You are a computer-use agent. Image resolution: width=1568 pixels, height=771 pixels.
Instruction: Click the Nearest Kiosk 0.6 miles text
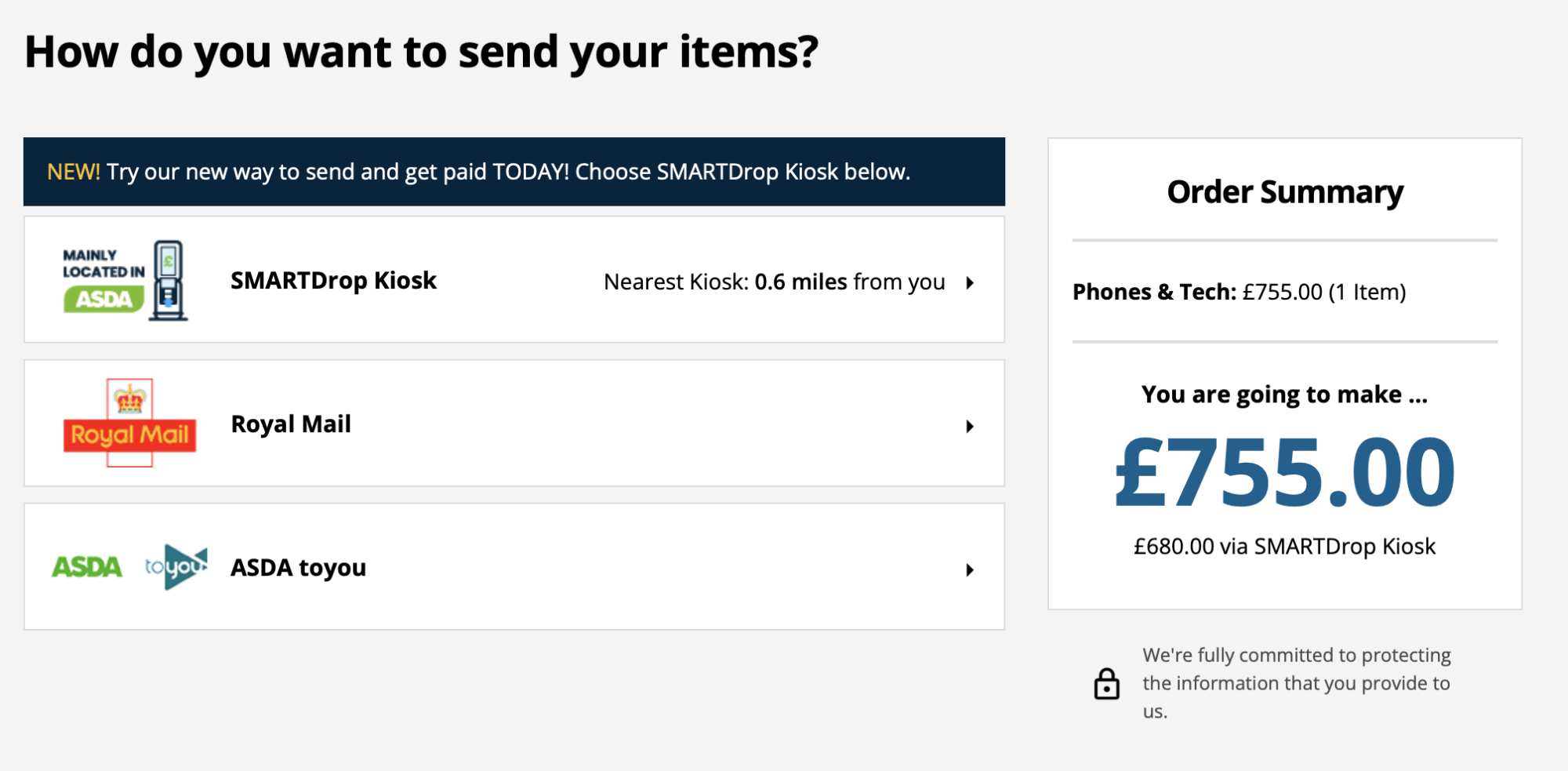click(x=774, y=282)
